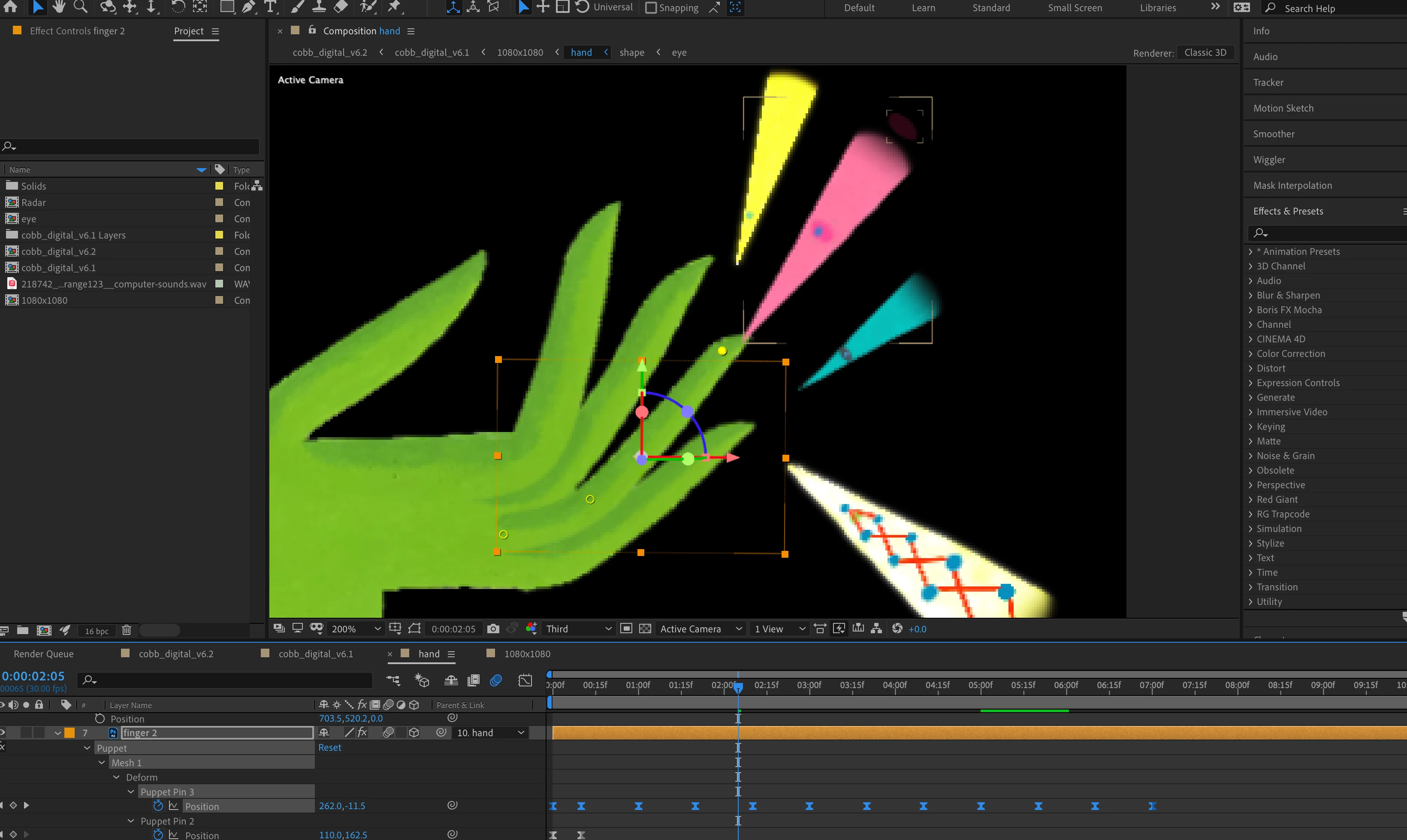The image size is (1407, 840).
Task: Select the Pen tool
Action: 248,7
